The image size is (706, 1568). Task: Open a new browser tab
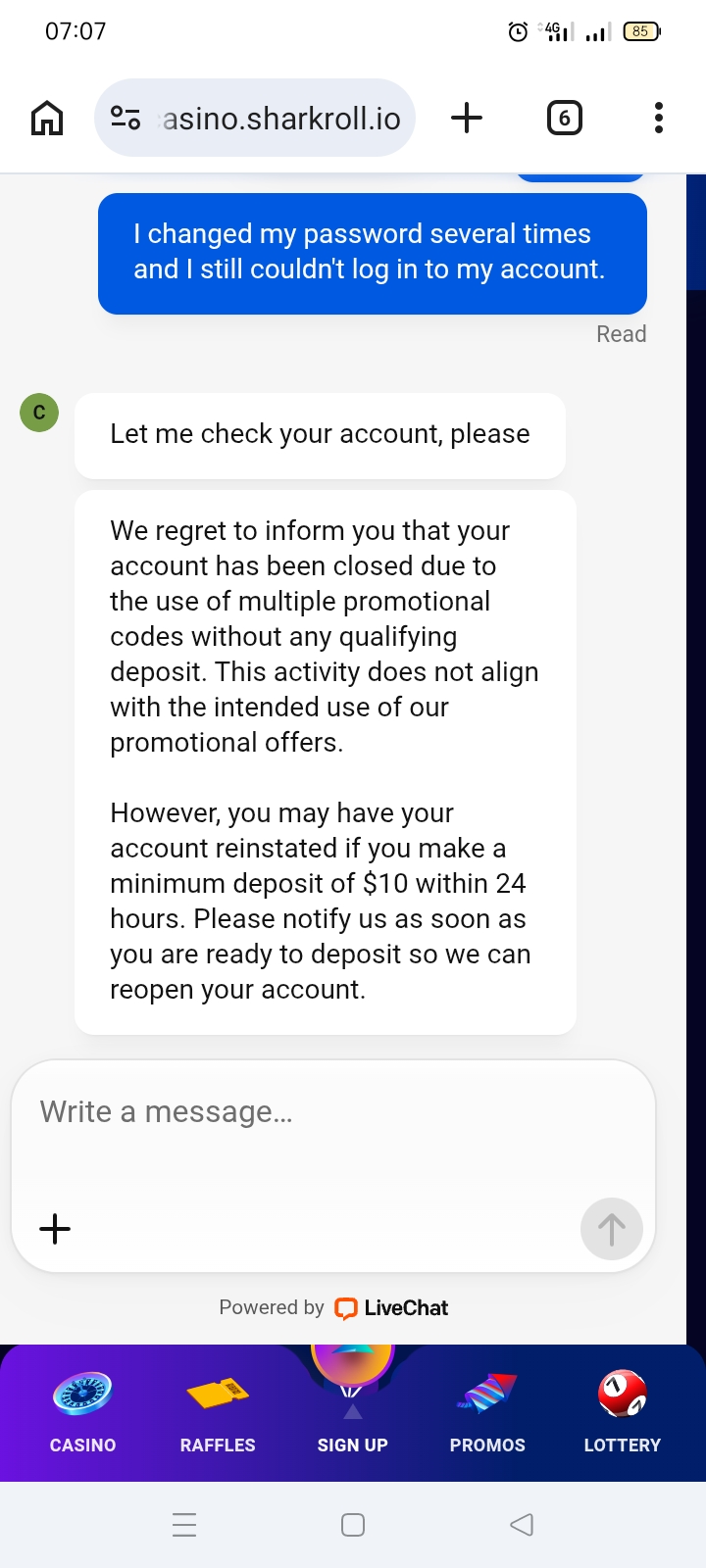(x=467, y=119)
